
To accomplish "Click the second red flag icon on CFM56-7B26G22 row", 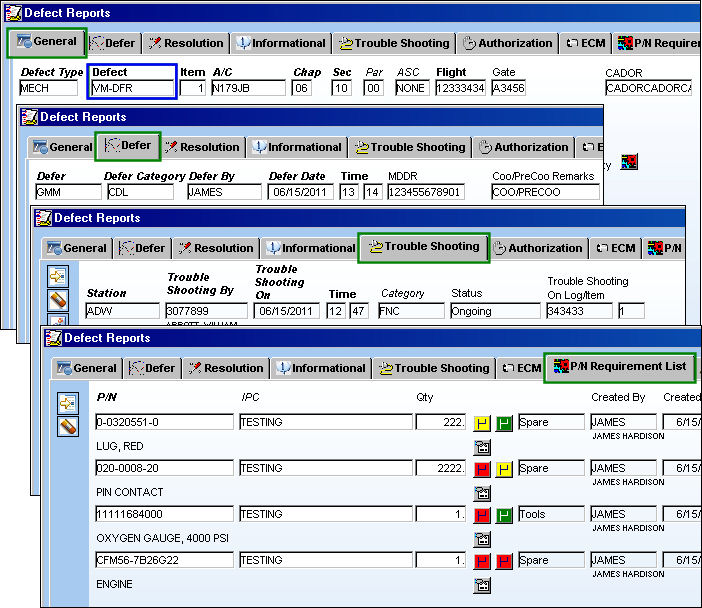I will pos(504,561).
